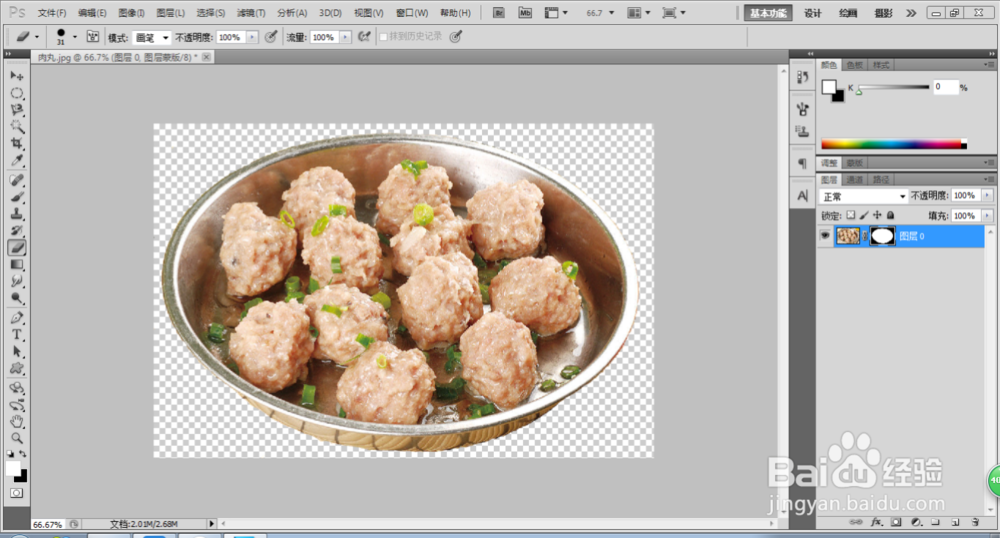Open the options bar opacity slider arrow

[x=252, y=38]
